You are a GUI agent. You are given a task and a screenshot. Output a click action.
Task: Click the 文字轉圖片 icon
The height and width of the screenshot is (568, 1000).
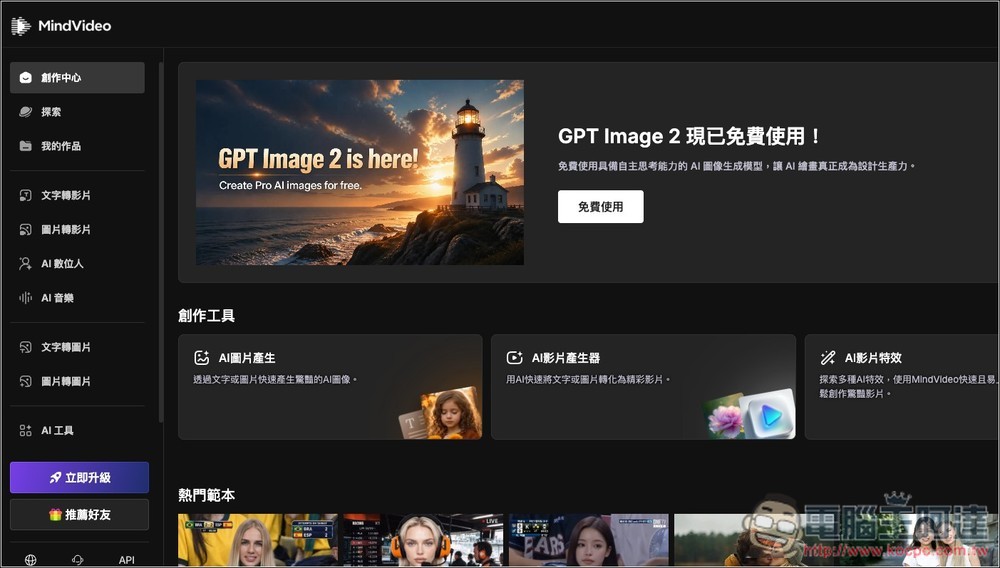[x=26, y=347]
